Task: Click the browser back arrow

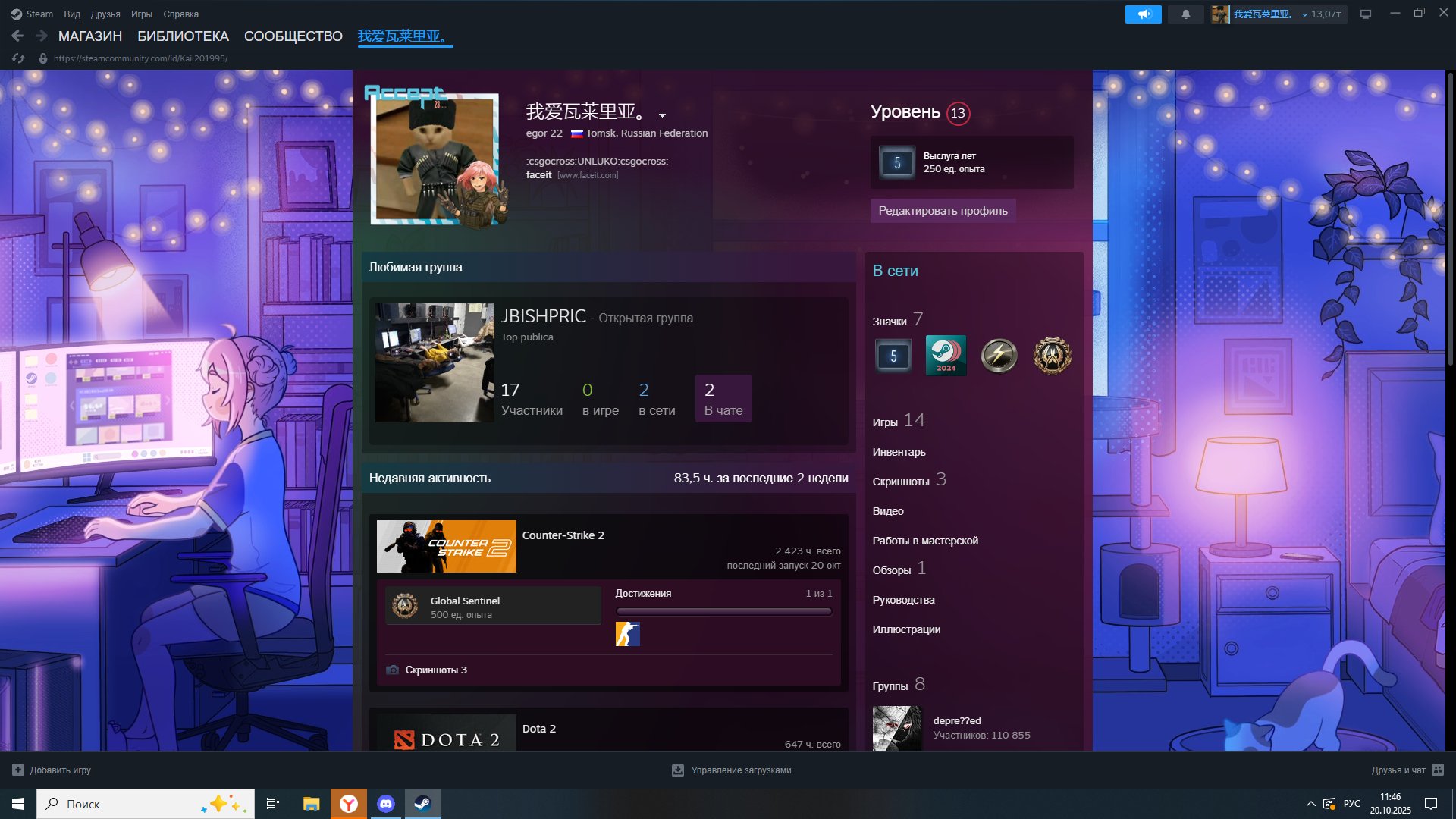Action: pos(17,36)
